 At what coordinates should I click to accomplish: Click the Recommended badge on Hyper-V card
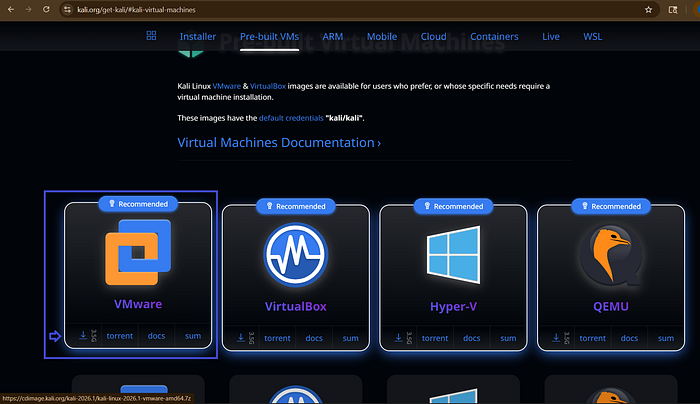pos(453,206)
